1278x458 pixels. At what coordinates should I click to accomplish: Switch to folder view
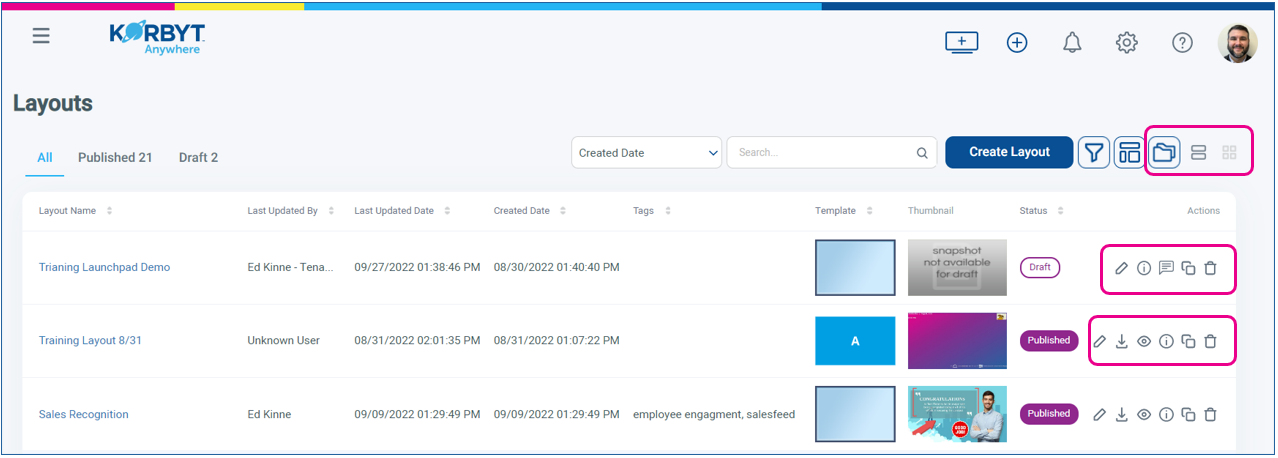(x=1164, y=153)
